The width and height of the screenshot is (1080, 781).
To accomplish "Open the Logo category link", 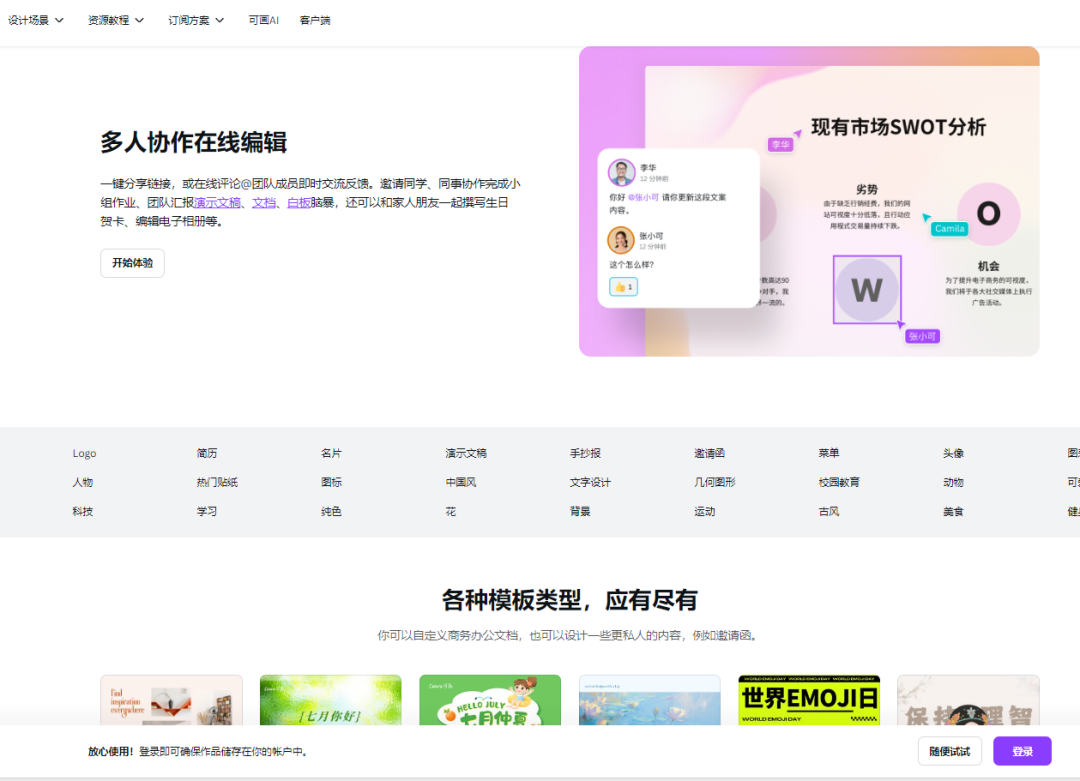I will pos(84,453).
